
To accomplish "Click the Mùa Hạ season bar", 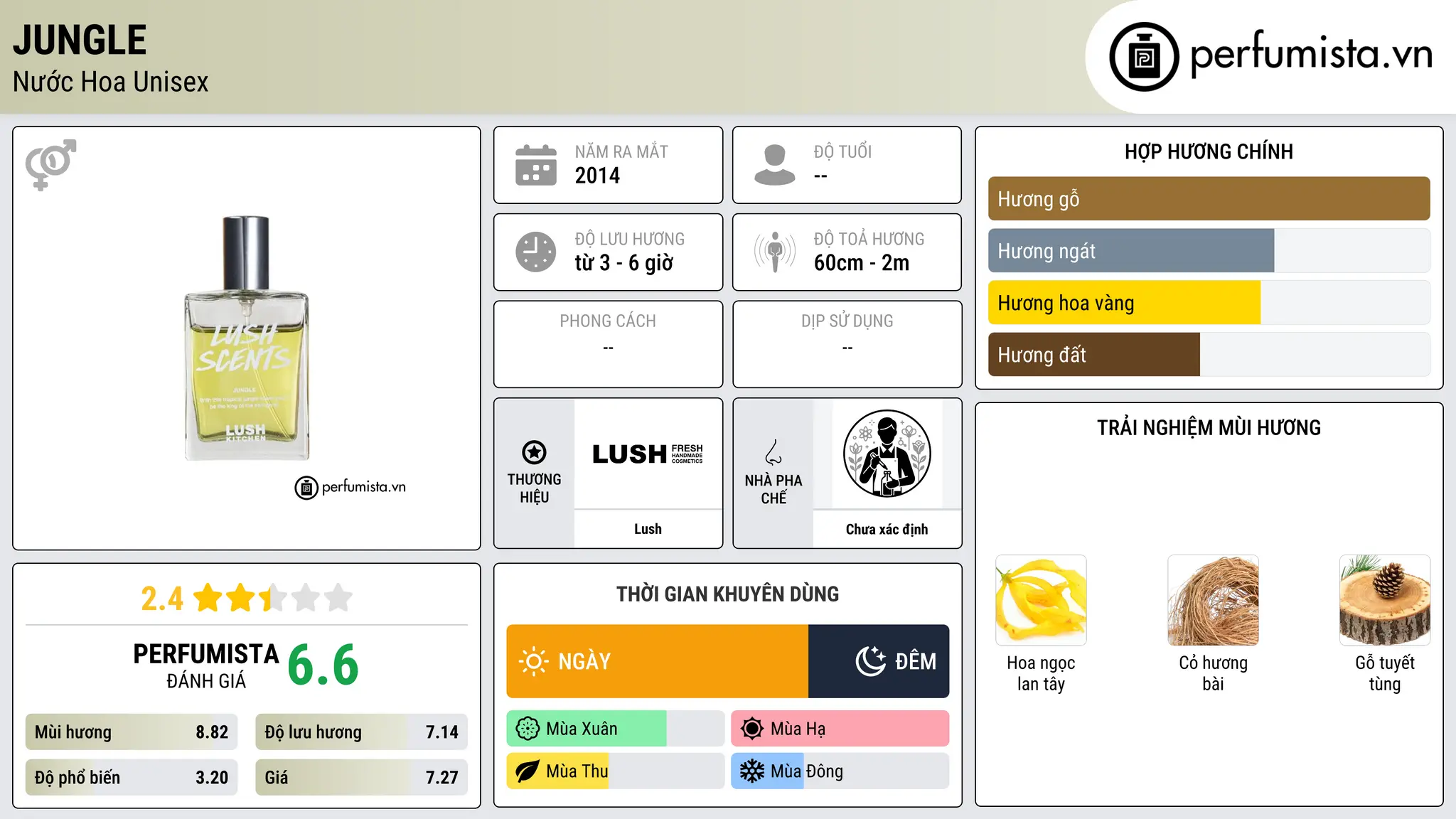I will 840,729.
